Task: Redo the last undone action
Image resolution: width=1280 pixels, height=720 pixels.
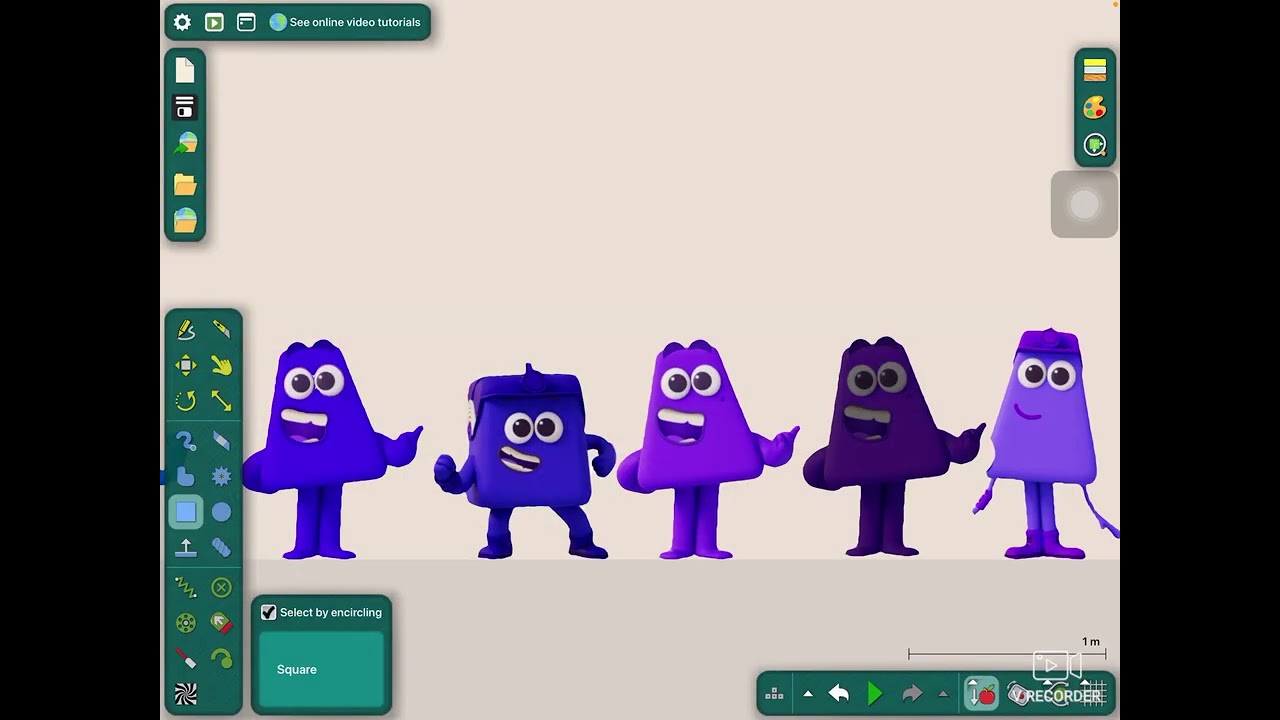Action: click(912, 694)
